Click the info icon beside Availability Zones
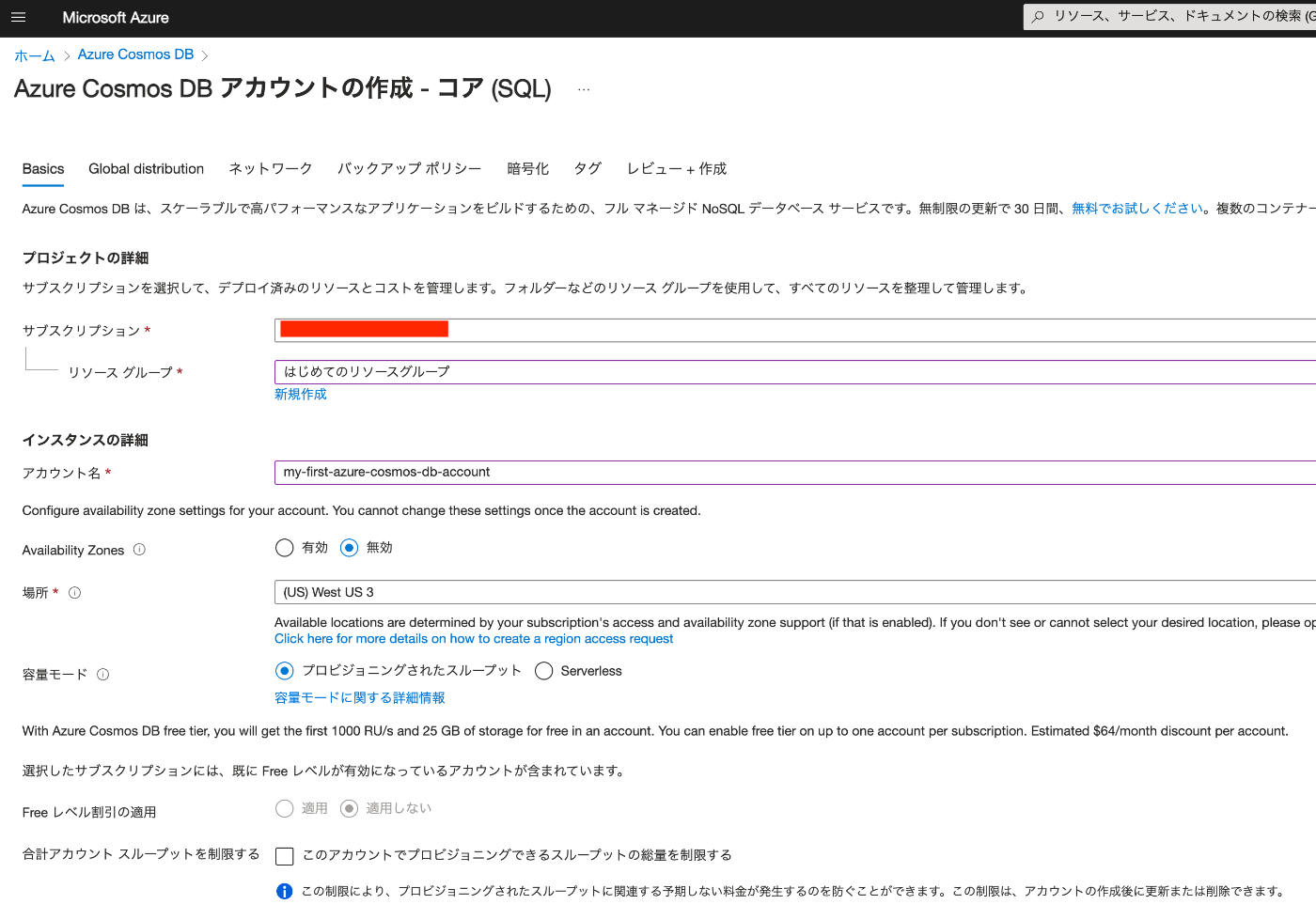 [x=139, y=550]
